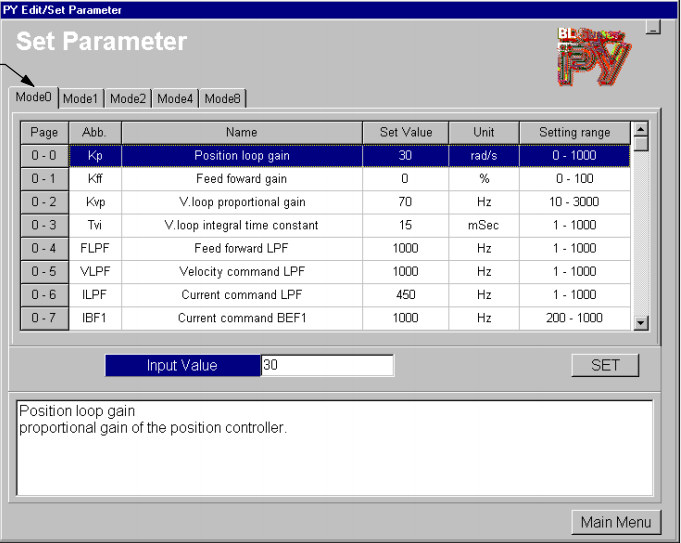Click the Set Value column header
Viewport: 681px width, 543px height.
404,132
